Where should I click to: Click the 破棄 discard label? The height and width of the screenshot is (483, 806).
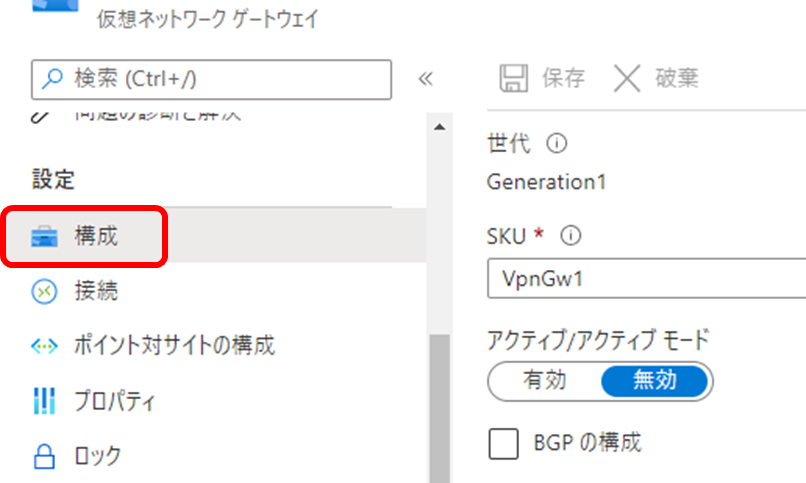[x=676, y=78]
